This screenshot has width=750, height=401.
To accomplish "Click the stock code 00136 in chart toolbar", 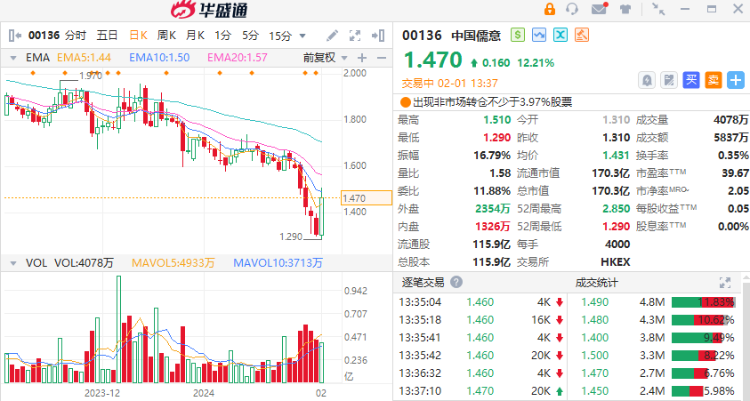I will pyautogui.click(x=44, y=35).
